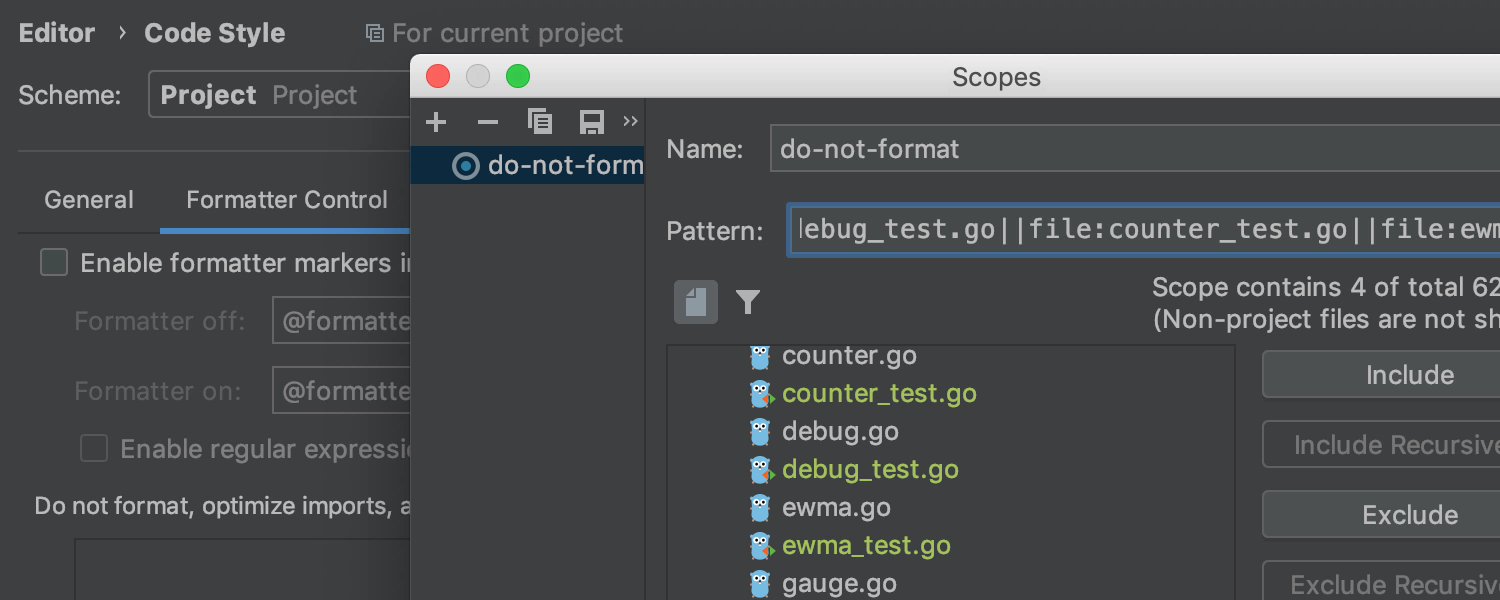Select debug_test.go in the file tree
Image resolution: width=1500 pixels, height=600 pixels.
click(870, 470)
